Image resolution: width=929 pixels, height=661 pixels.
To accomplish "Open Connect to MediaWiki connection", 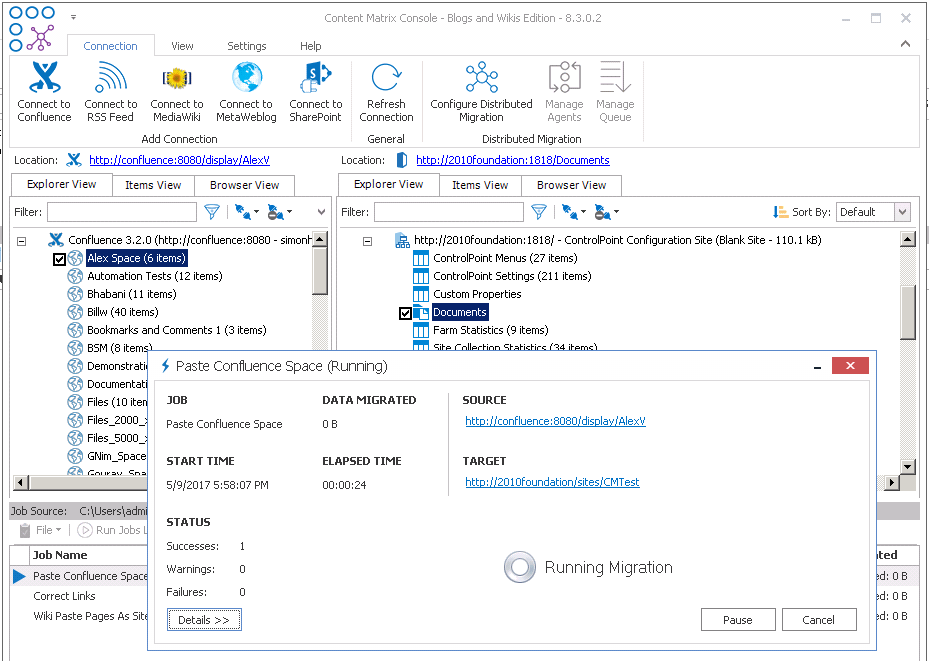I will coord(176,90).
